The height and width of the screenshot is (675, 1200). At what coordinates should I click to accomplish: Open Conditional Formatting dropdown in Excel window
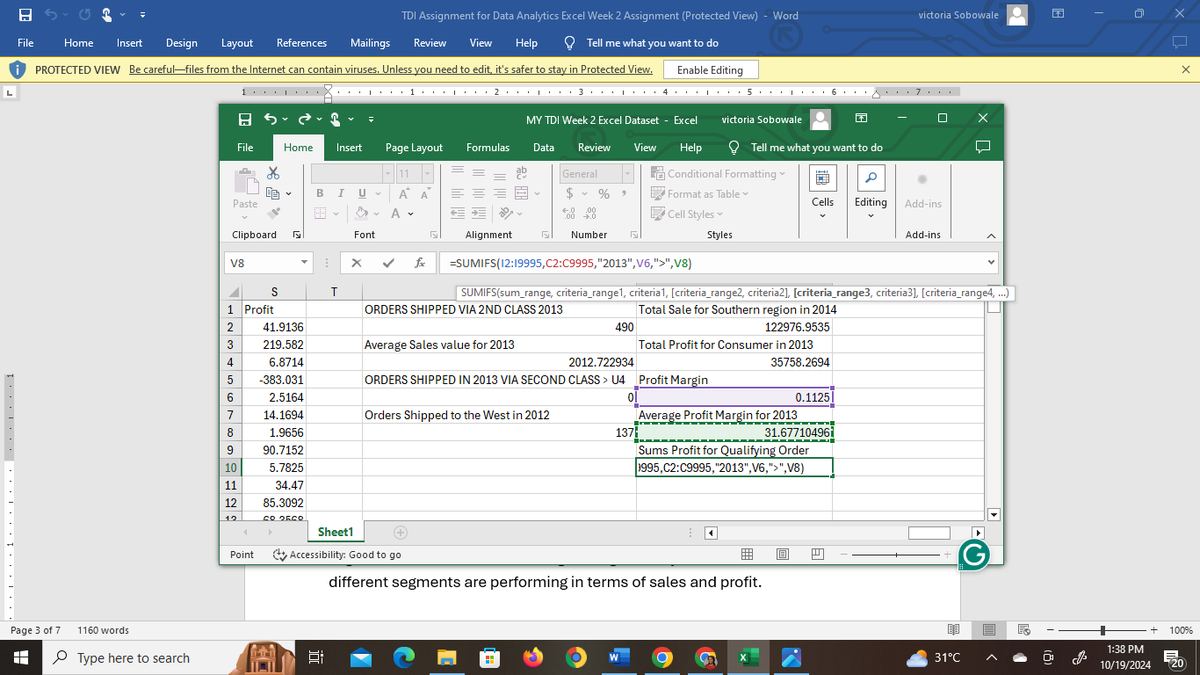coord(718,174)
